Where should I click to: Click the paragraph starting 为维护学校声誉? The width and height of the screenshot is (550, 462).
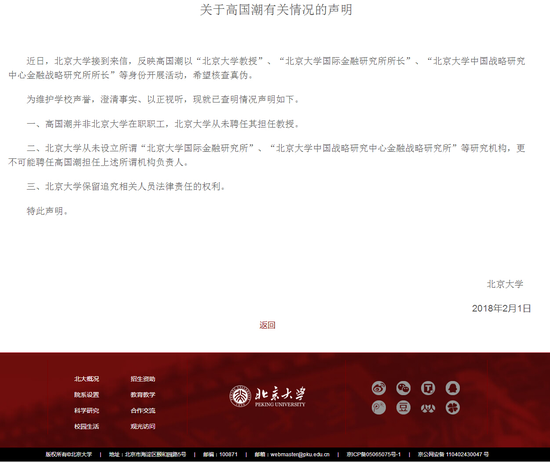point(163,99)
